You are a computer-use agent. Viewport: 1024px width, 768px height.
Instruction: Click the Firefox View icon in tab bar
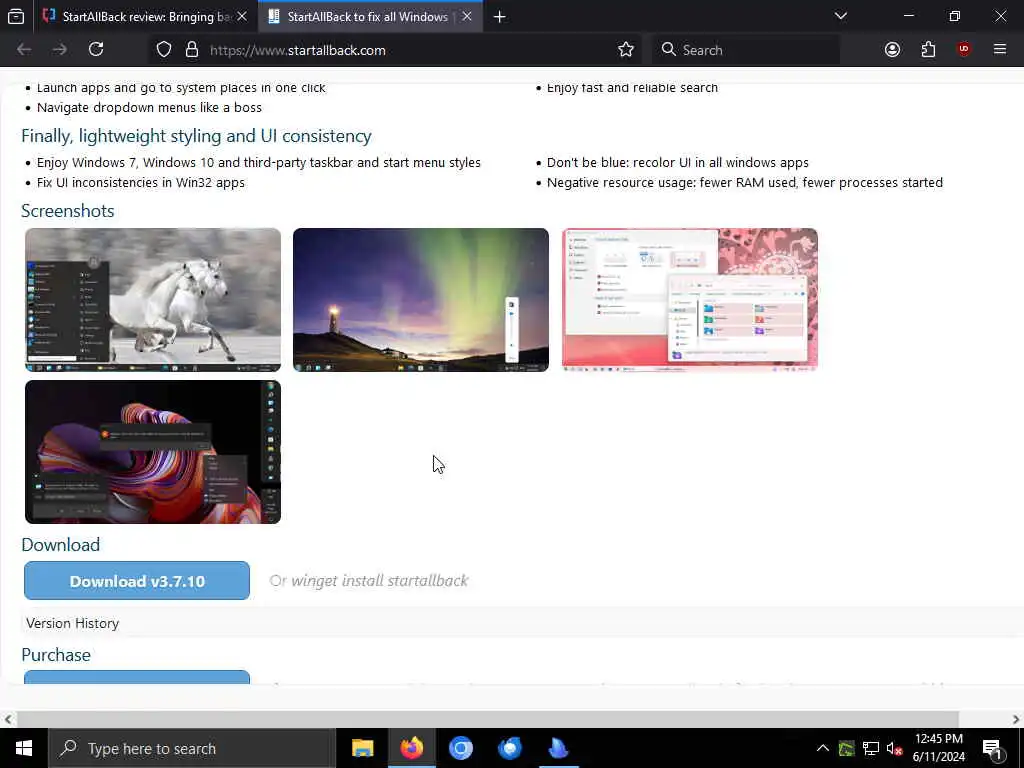pos(16,16)
